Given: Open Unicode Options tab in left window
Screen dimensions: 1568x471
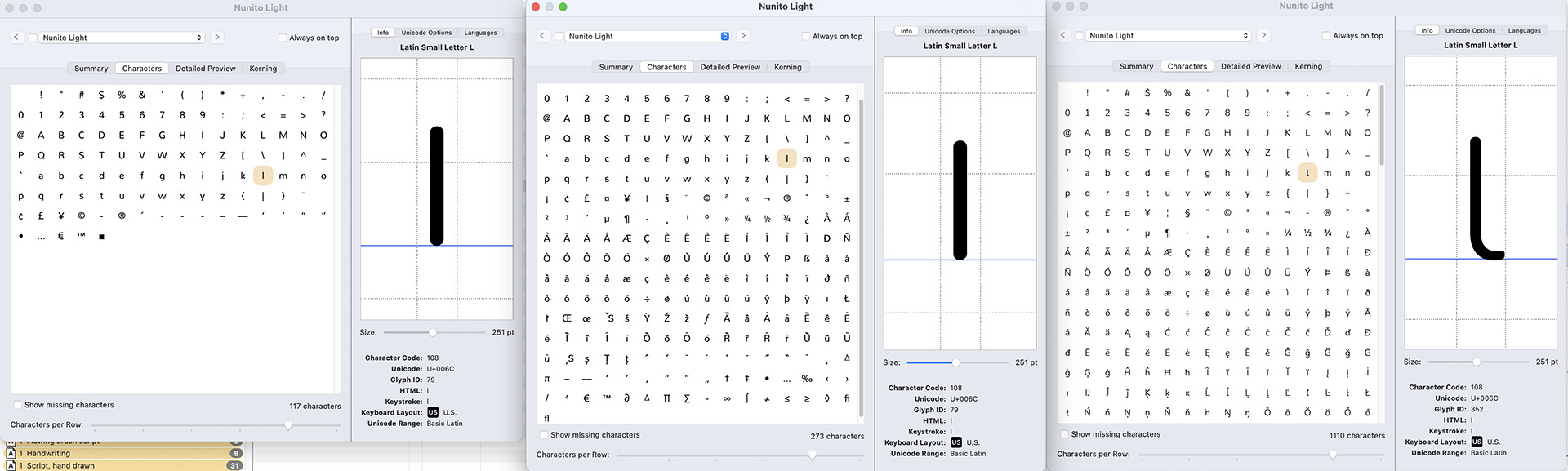Looking at the screenshot, I should [426, 33].
